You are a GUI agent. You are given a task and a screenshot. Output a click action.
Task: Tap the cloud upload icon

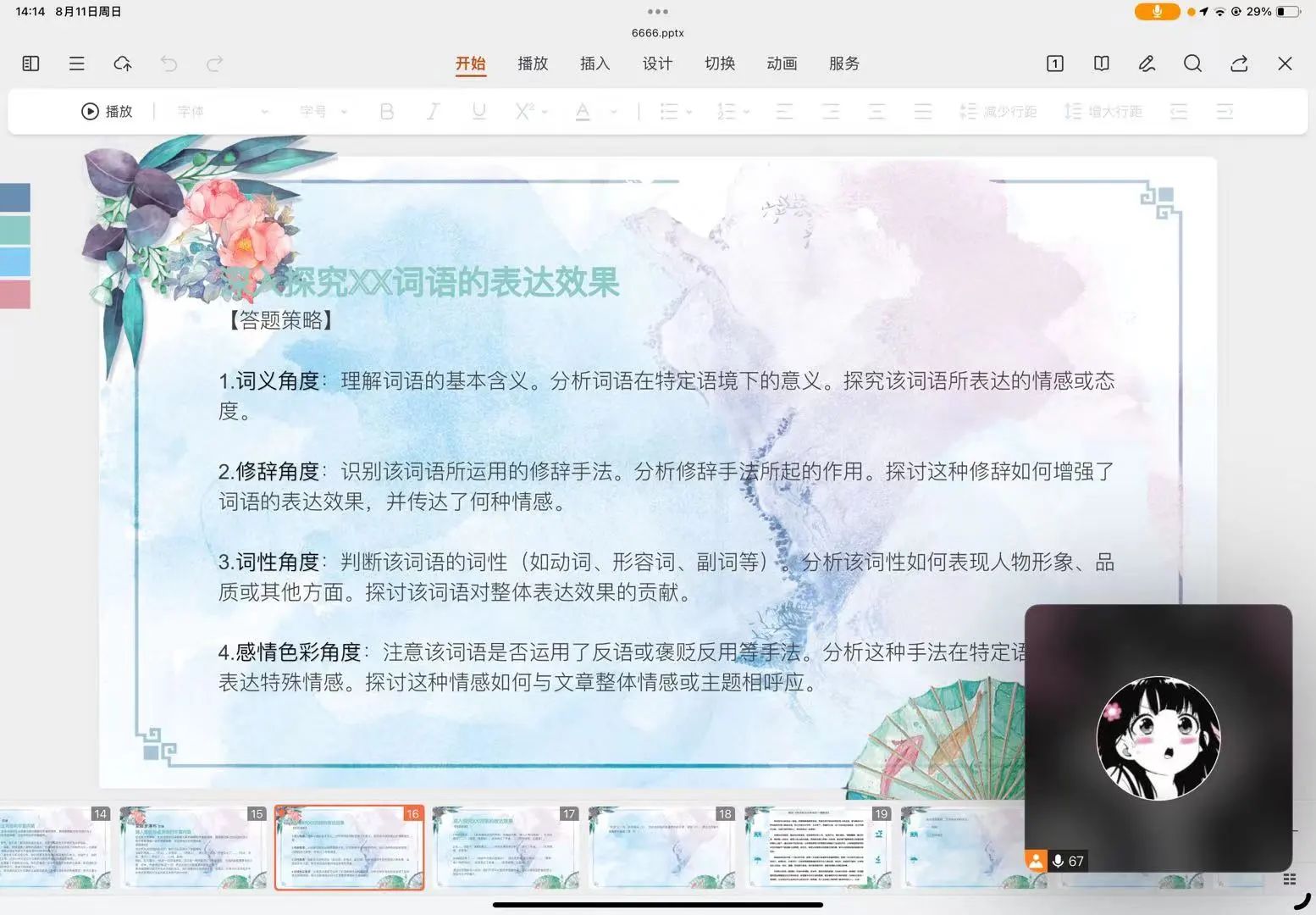[x=123, y=64]
